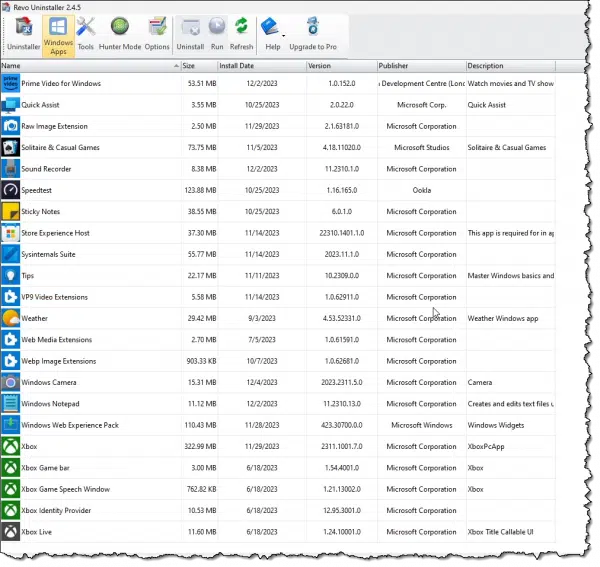Select the Sysinternals Suite icon

click(10, 254)
